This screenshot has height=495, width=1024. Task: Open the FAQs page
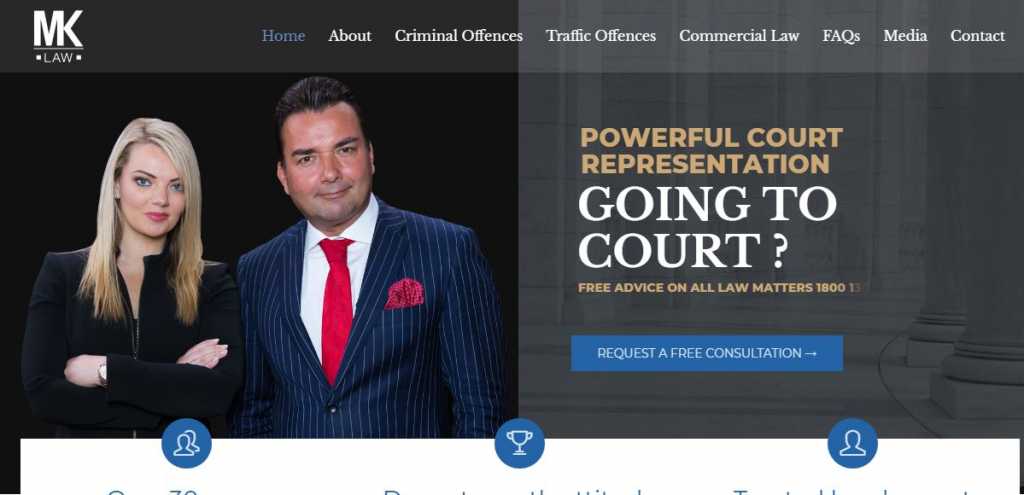(x=841, y=36)
